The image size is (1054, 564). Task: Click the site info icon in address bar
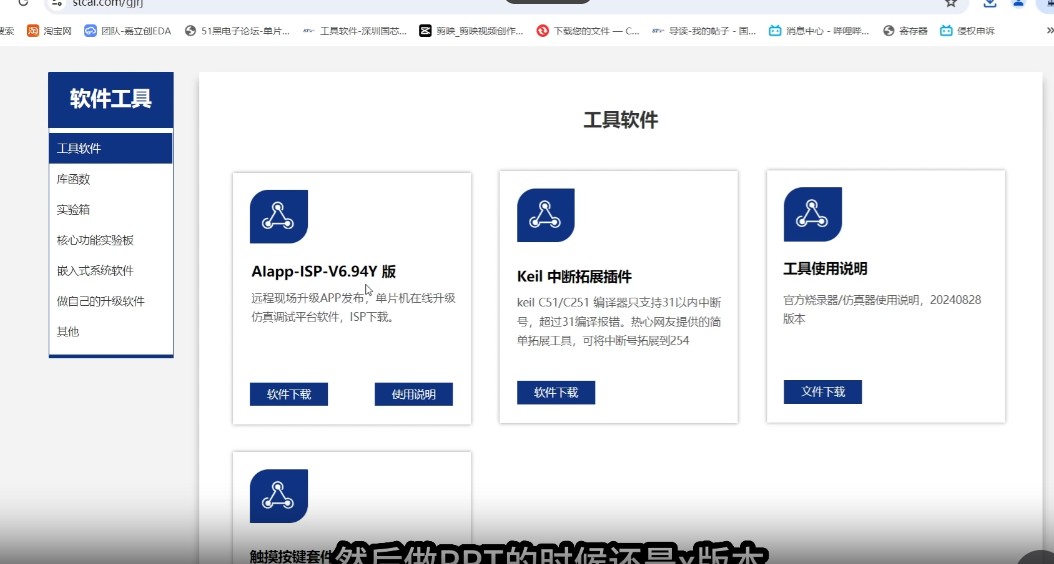click(57, 3)
